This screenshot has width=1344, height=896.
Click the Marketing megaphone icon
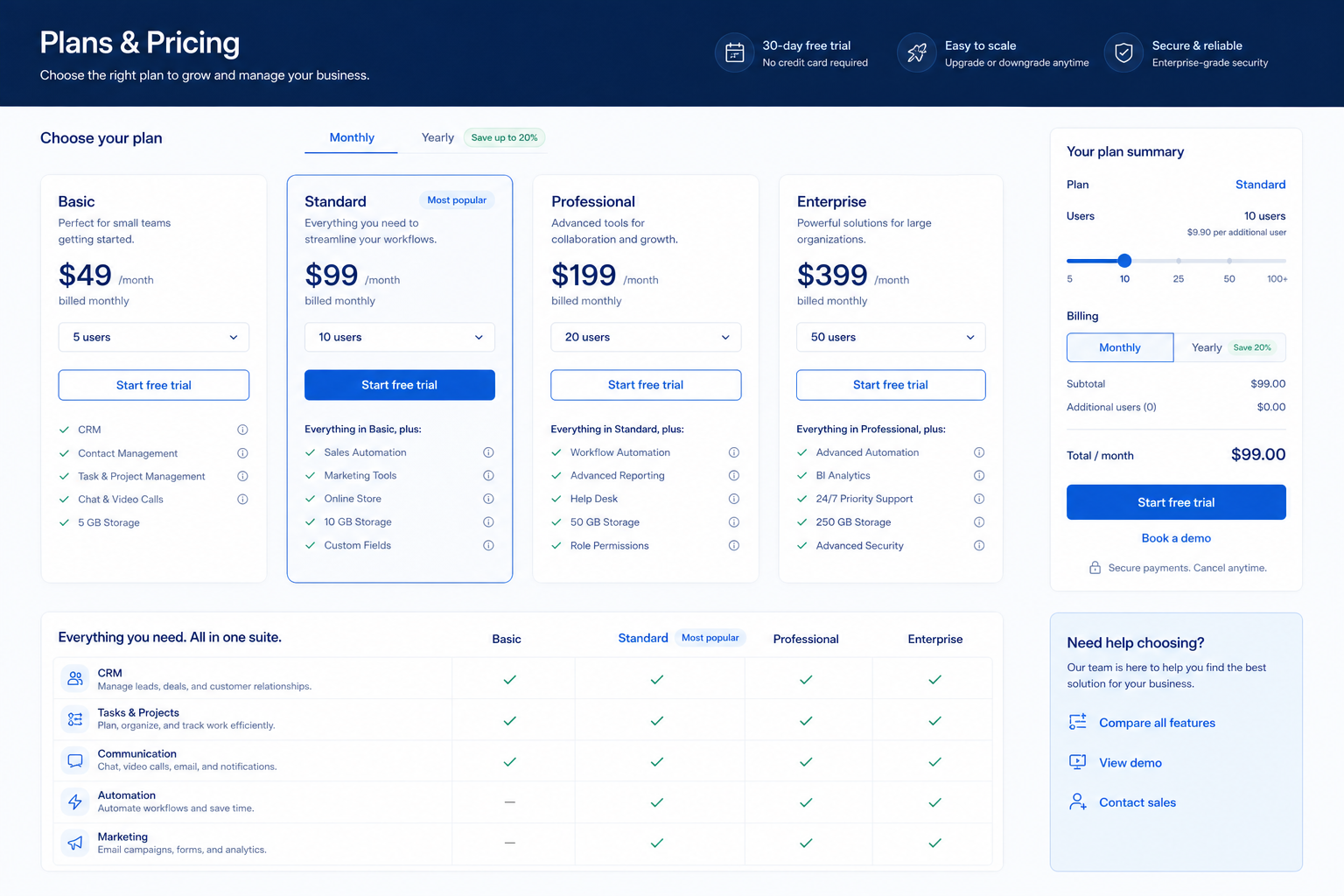75,843
